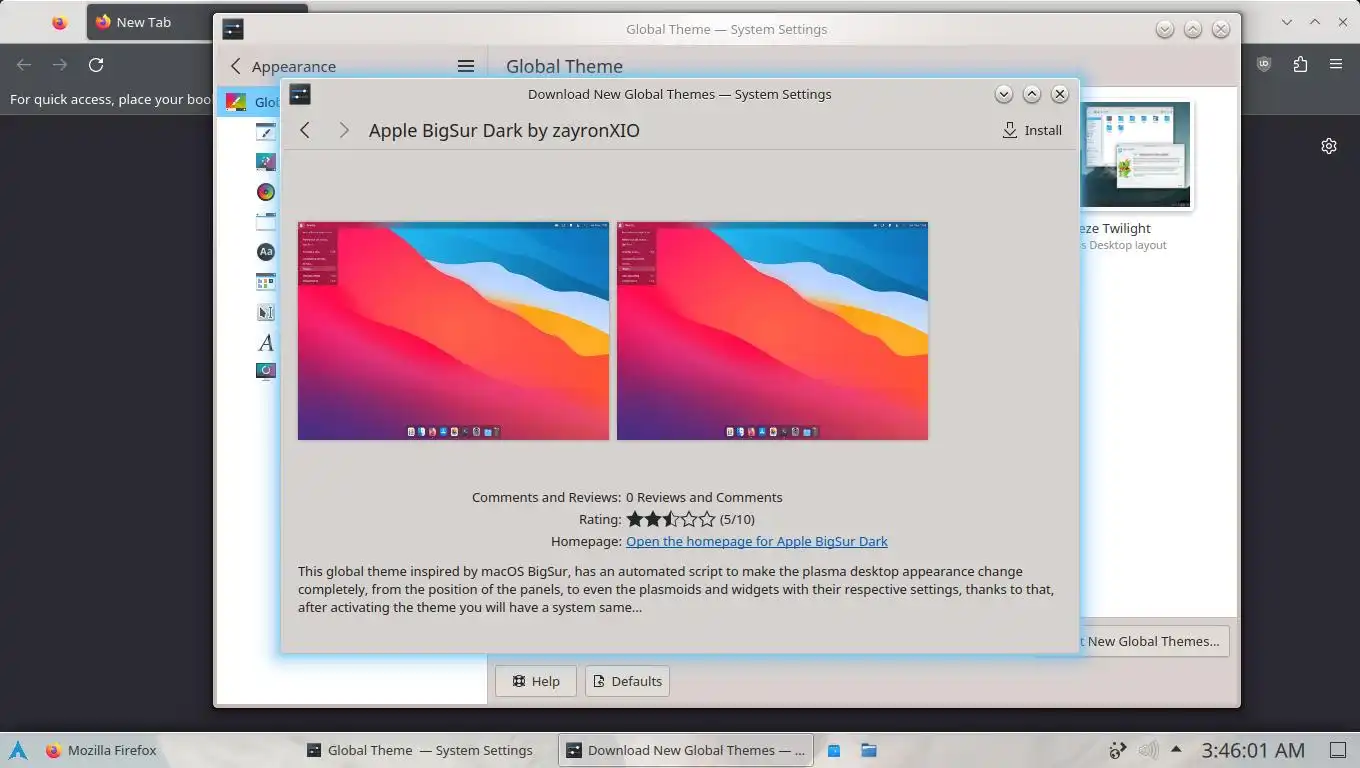
Task: Open Splash Screen monitor icon in sidebar
Action: pos(265,371)
